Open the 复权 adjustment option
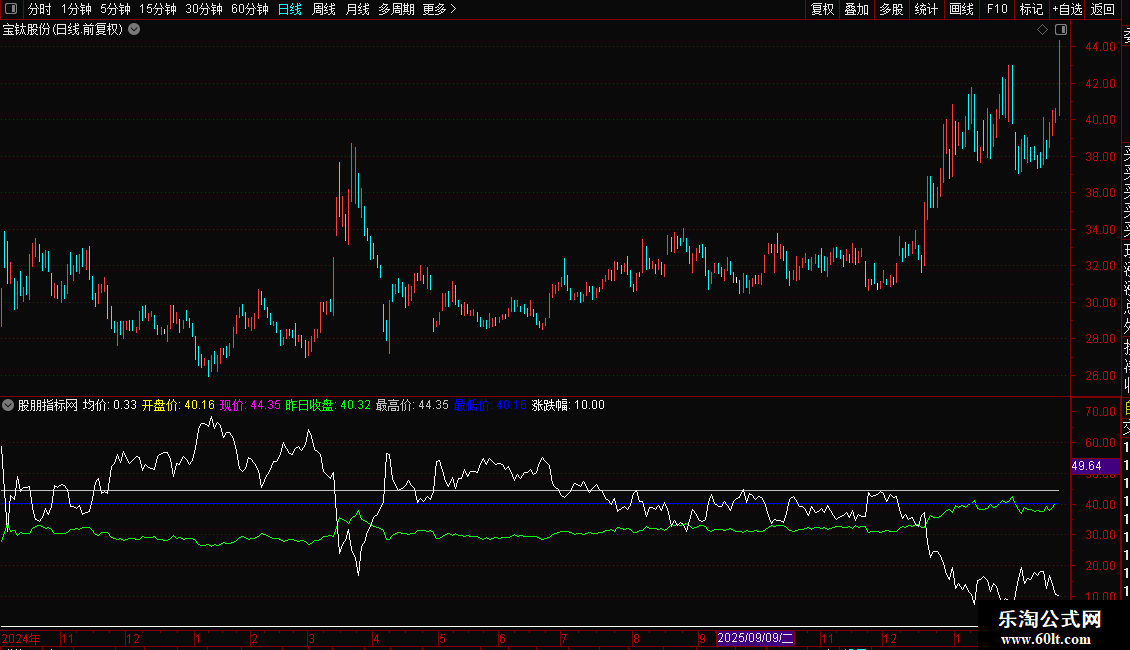Viewport: 1130px width, 650px height. 822,9
